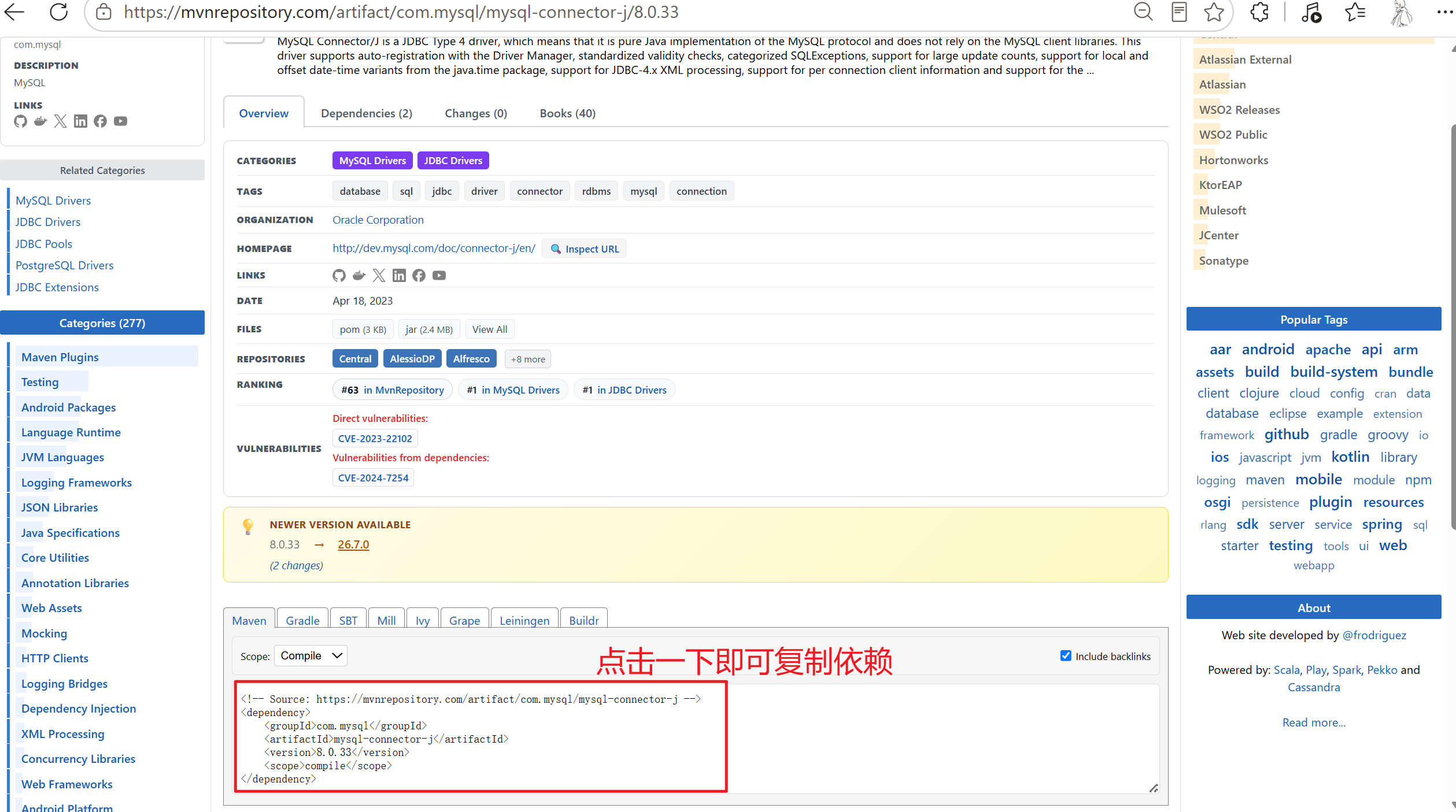Open Facebook icon in overview Links row
The height and width of the screenshot is (812, 1456).
pos(419,275)
